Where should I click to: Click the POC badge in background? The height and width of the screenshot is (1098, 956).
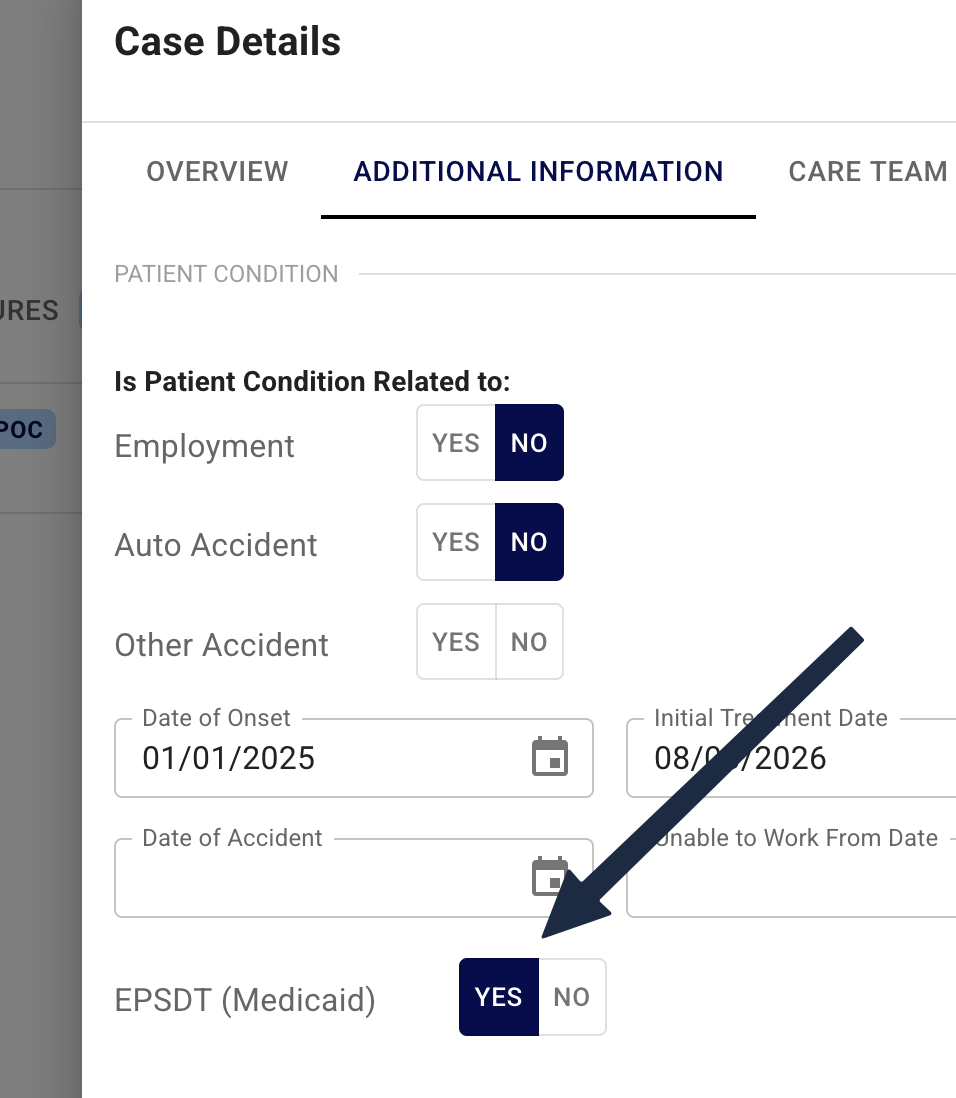tap(25, 429)
